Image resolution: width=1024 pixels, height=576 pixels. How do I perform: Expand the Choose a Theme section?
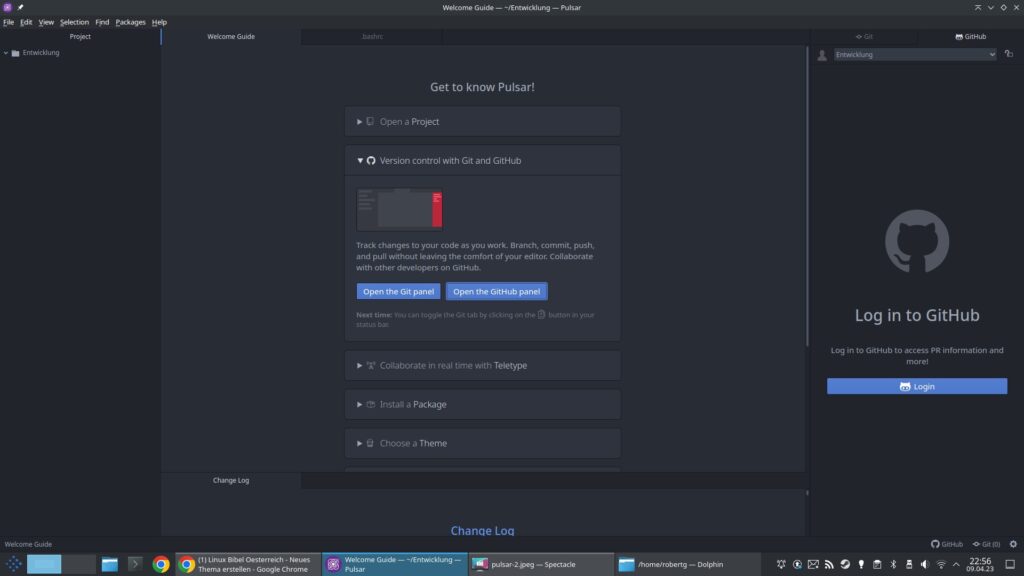[483, 443]
